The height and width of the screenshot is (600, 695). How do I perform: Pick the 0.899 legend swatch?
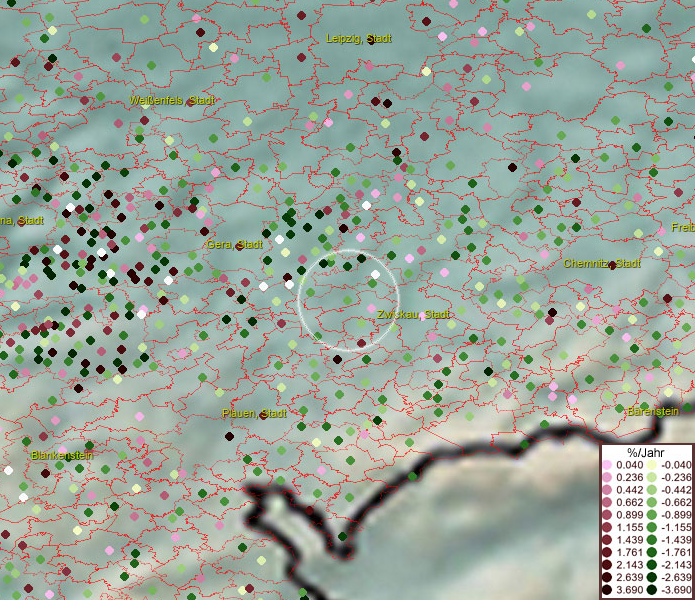pyautogui.click(x=607, y=515)
